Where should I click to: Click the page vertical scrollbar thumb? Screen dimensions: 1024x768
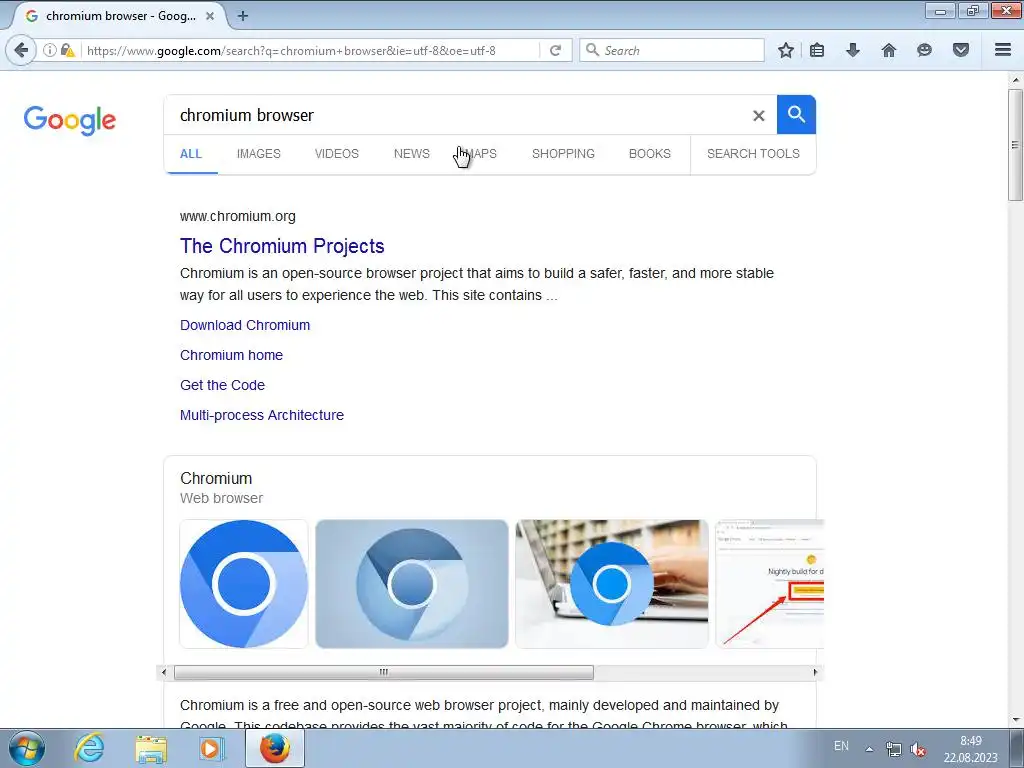tap(1016, 145)
